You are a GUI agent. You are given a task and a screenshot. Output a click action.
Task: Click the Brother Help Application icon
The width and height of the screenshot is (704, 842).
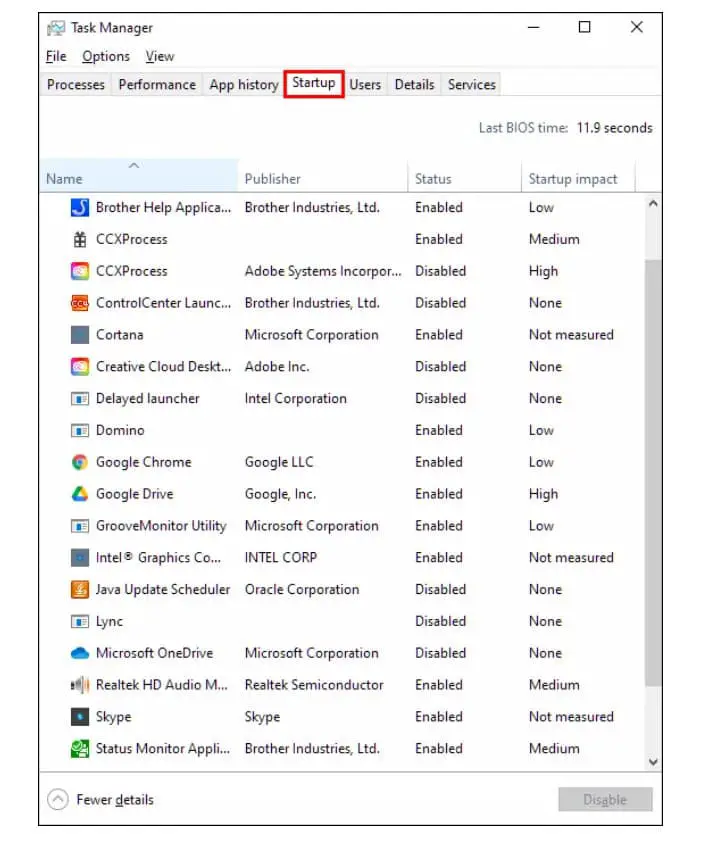(79, 207)
